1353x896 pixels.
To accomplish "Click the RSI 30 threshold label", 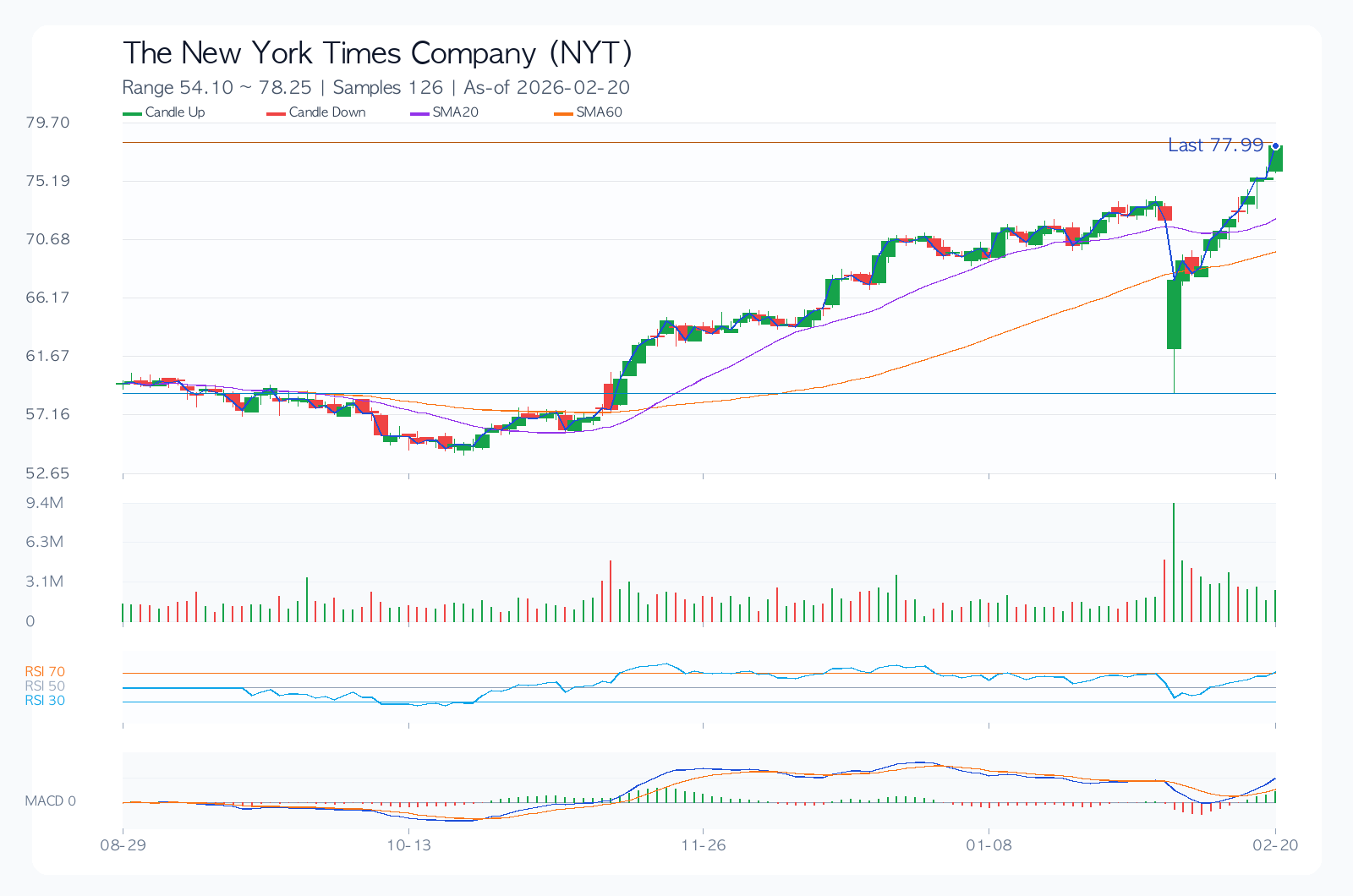I will tap(45, 701).
